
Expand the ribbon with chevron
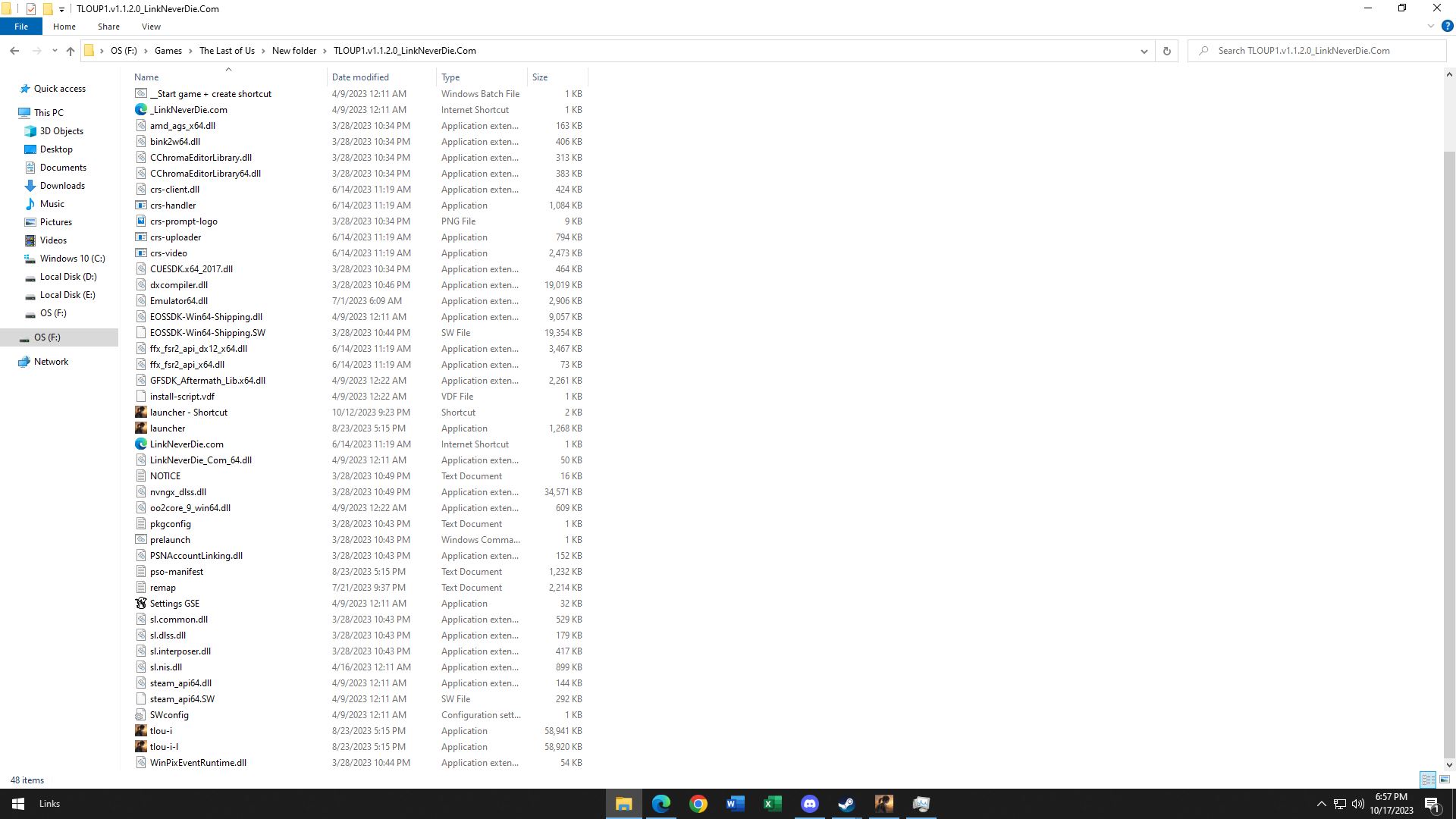pyautogui.click(x=1431, y=26)
